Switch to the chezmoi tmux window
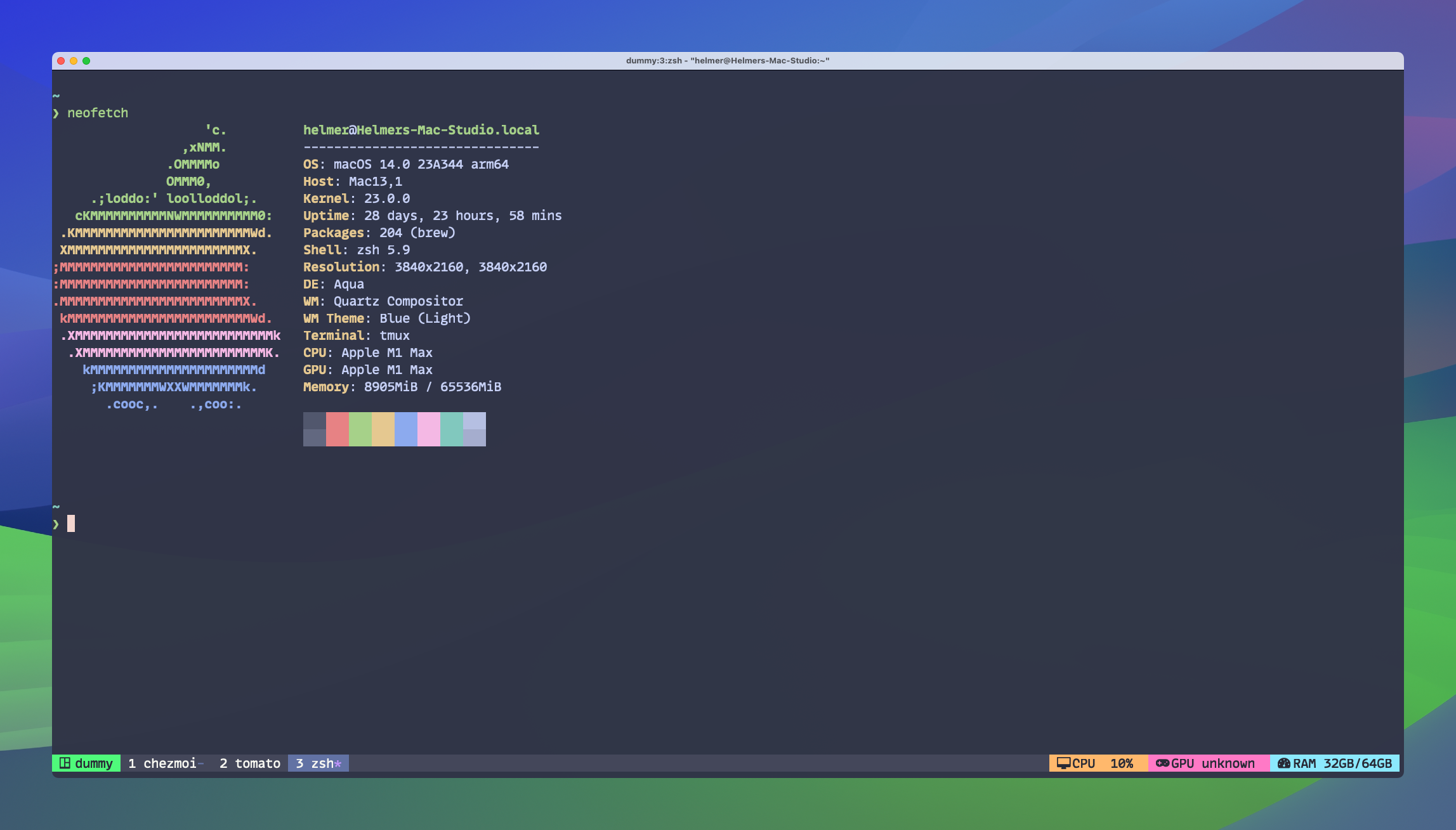 (164, 763)
